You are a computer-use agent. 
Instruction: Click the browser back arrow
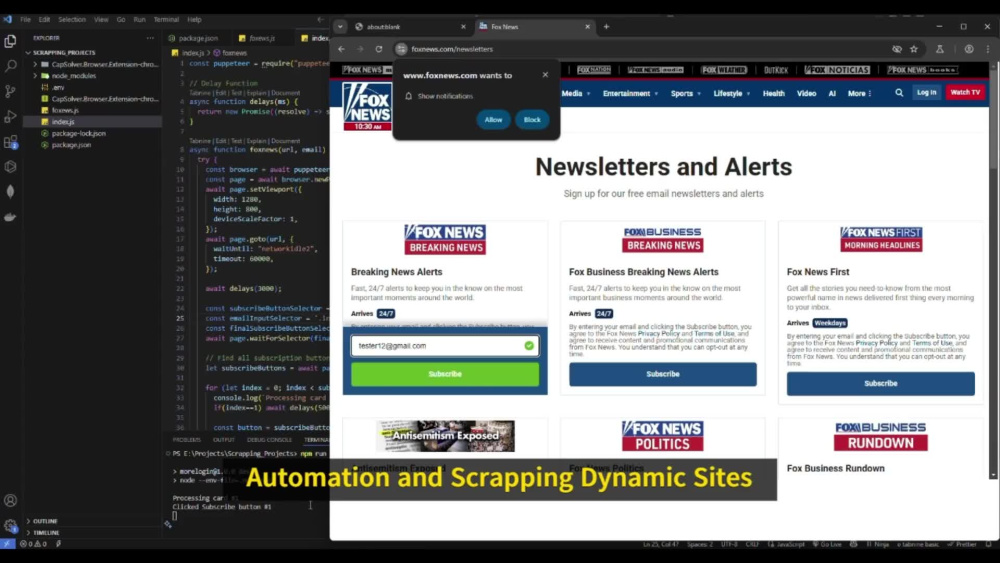click(342, 49)
